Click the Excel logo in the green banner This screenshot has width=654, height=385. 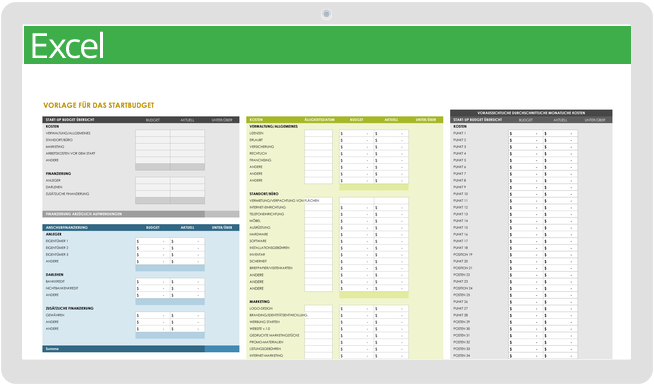point(67,45)
